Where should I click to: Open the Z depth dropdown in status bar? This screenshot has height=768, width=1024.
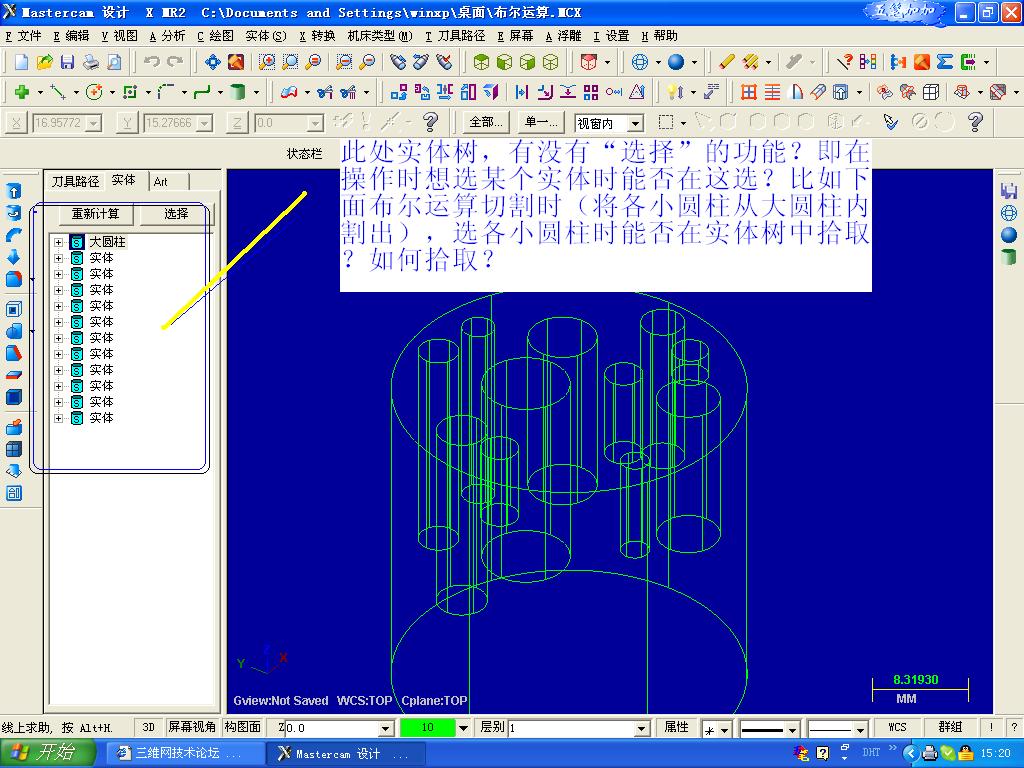pyautogui.click(x=386, y=728)
